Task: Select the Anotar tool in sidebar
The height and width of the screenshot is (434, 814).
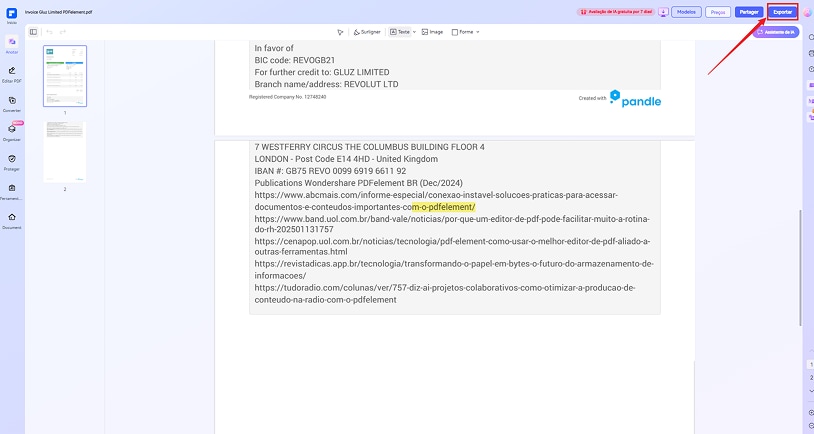Action: 12,44
